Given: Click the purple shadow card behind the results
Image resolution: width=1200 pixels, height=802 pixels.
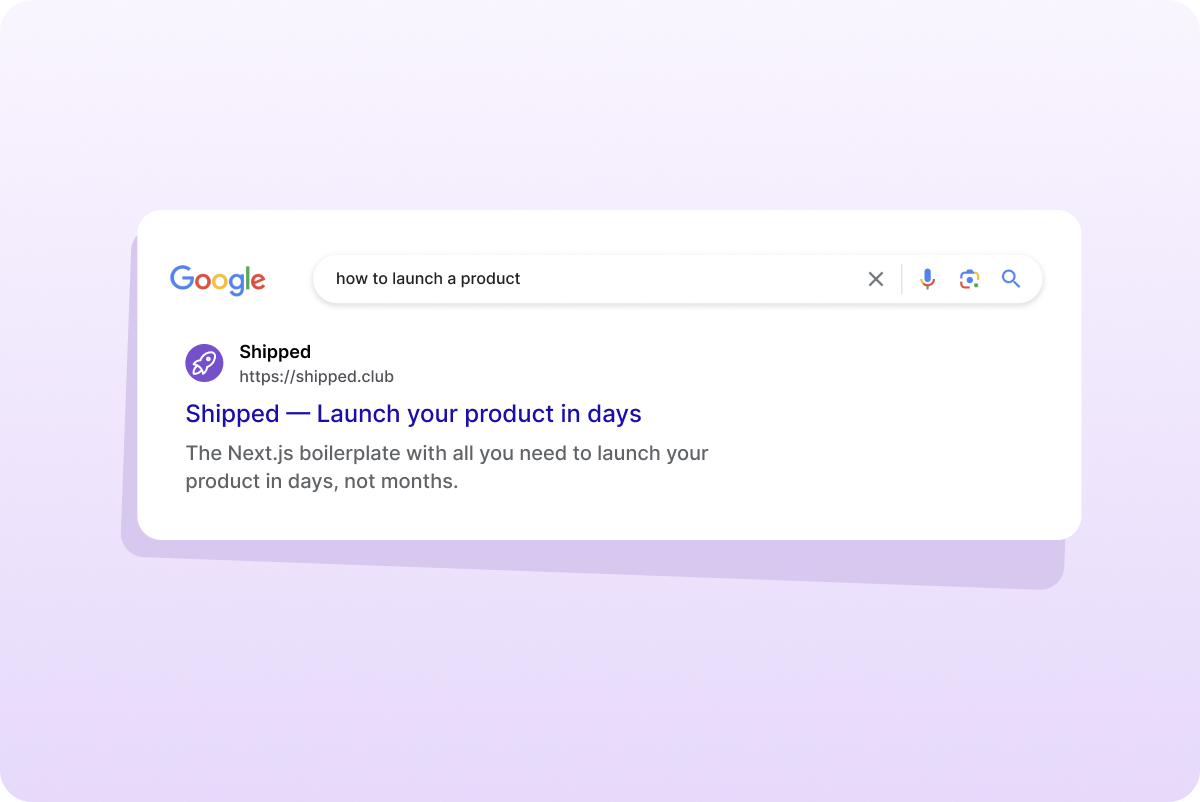Looking at the screenshot, I should 600,563.
